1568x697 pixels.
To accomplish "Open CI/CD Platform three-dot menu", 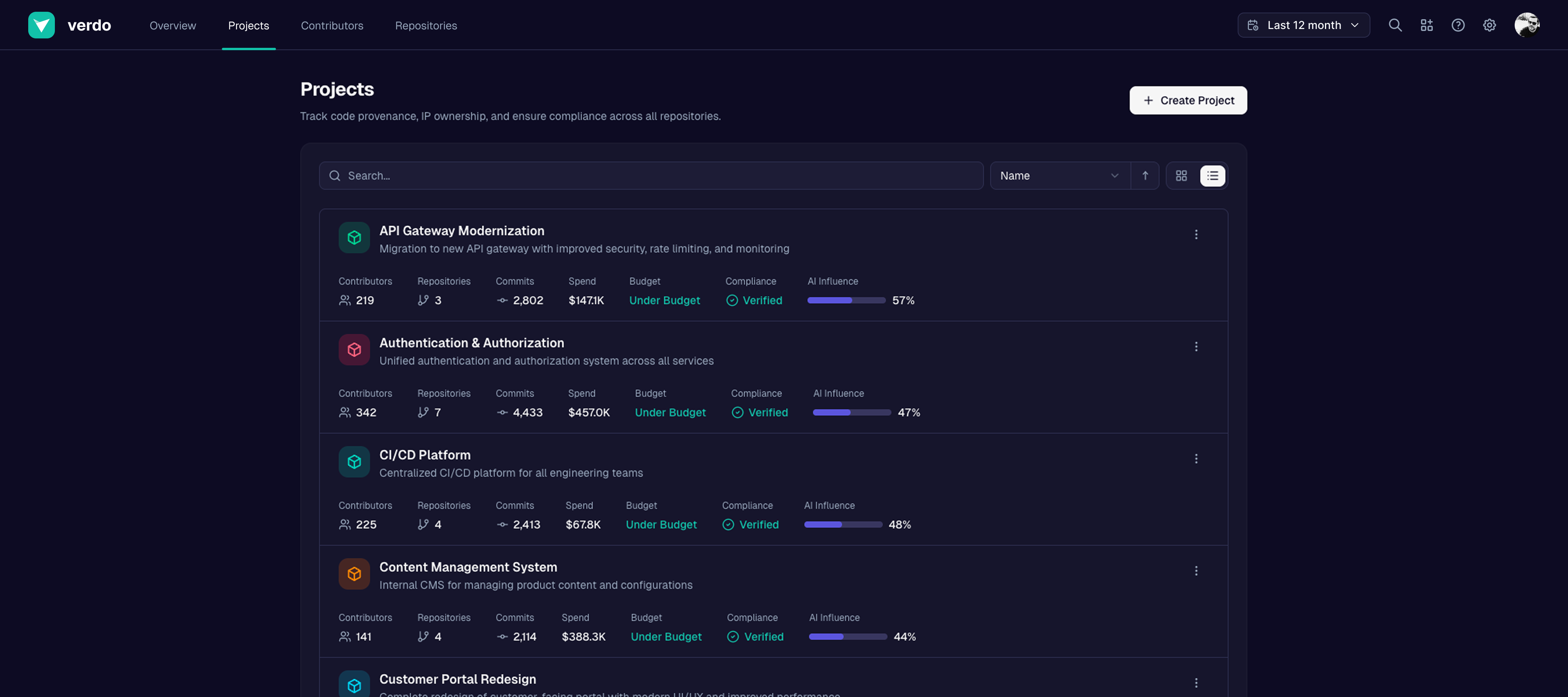I will (1196, 458).
